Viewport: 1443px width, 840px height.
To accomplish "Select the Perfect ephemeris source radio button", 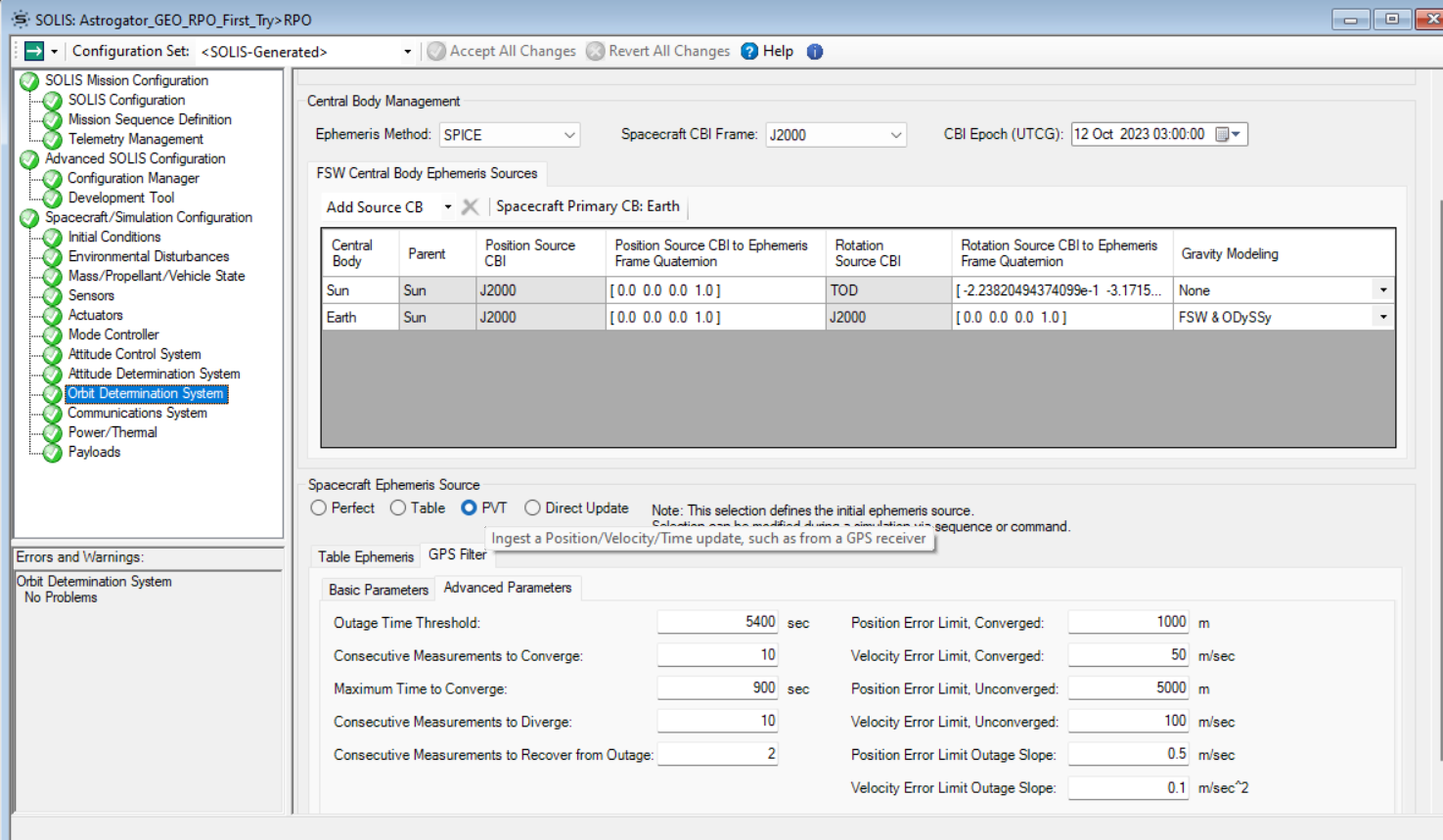I will point(318,508).
